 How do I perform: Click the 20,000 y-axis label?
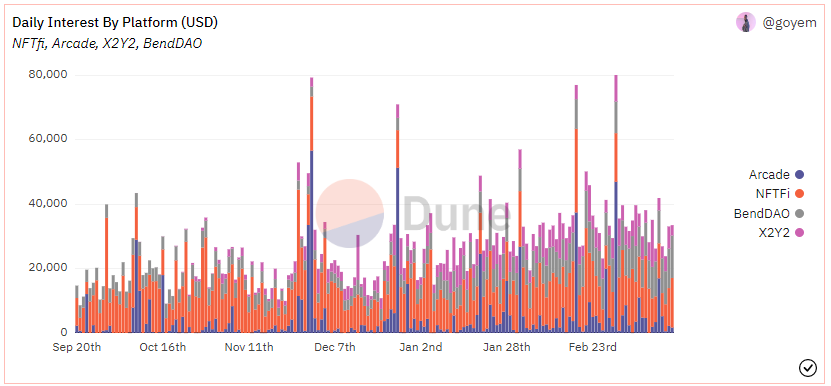click(48, 268)
